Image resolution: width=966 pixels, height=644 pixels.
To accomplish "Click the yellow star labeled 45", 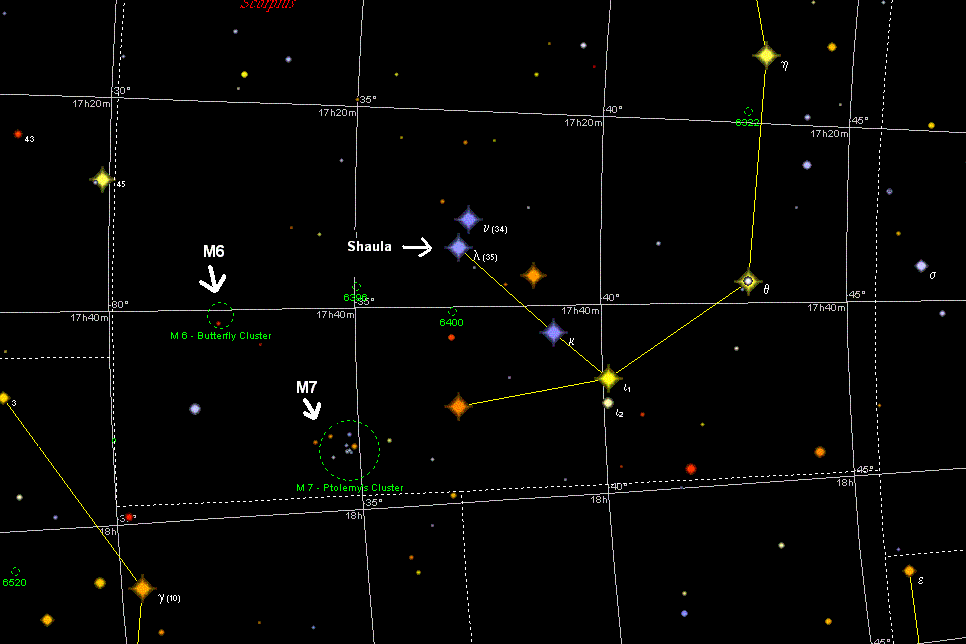I will click(x=101, y=179).
